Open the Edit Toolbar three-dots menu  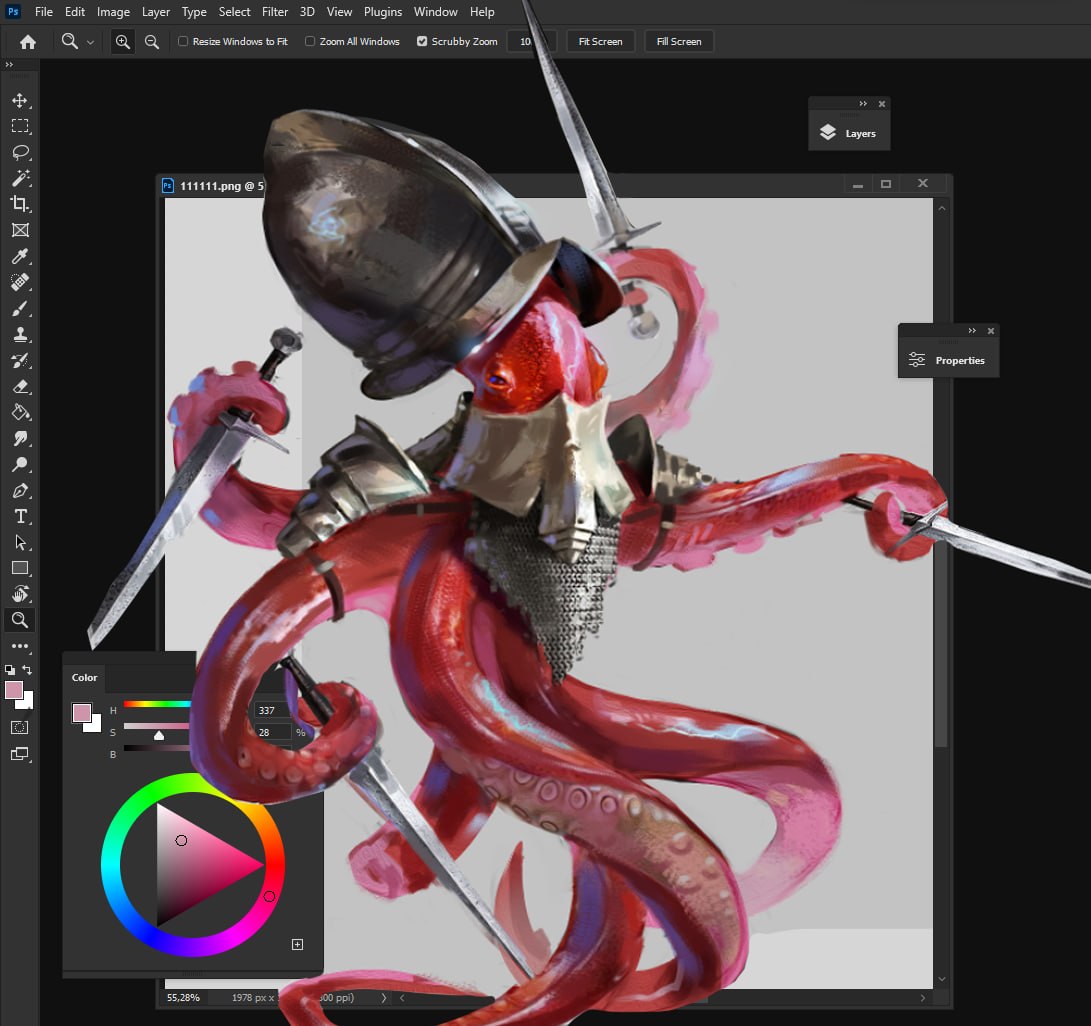point(19,646)
